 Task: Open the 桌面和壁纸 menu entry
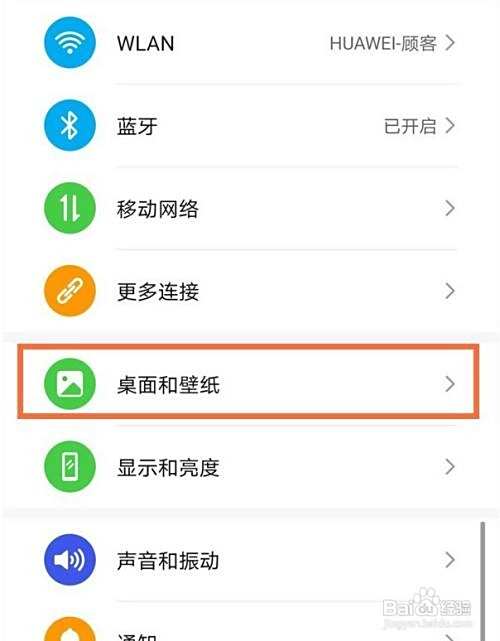(248, 382)
